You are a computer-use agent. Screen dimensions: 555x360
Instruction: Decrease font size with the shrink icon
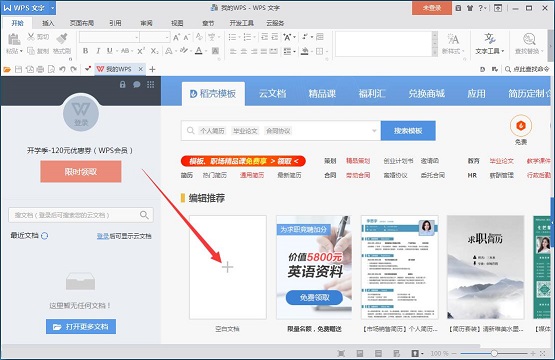[x=187, y=37]
